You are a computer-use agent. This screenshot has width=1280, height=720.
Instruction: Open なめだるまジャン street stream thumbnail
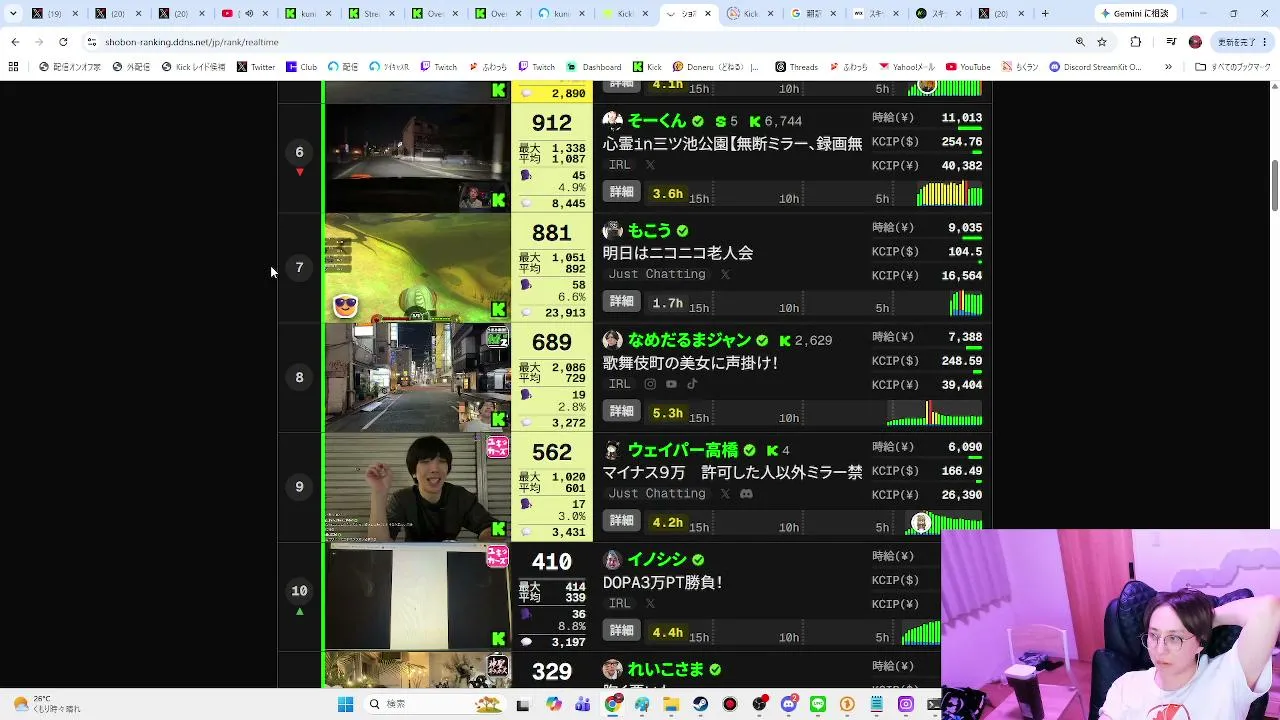pyautogui.click(x=417, y=377)
